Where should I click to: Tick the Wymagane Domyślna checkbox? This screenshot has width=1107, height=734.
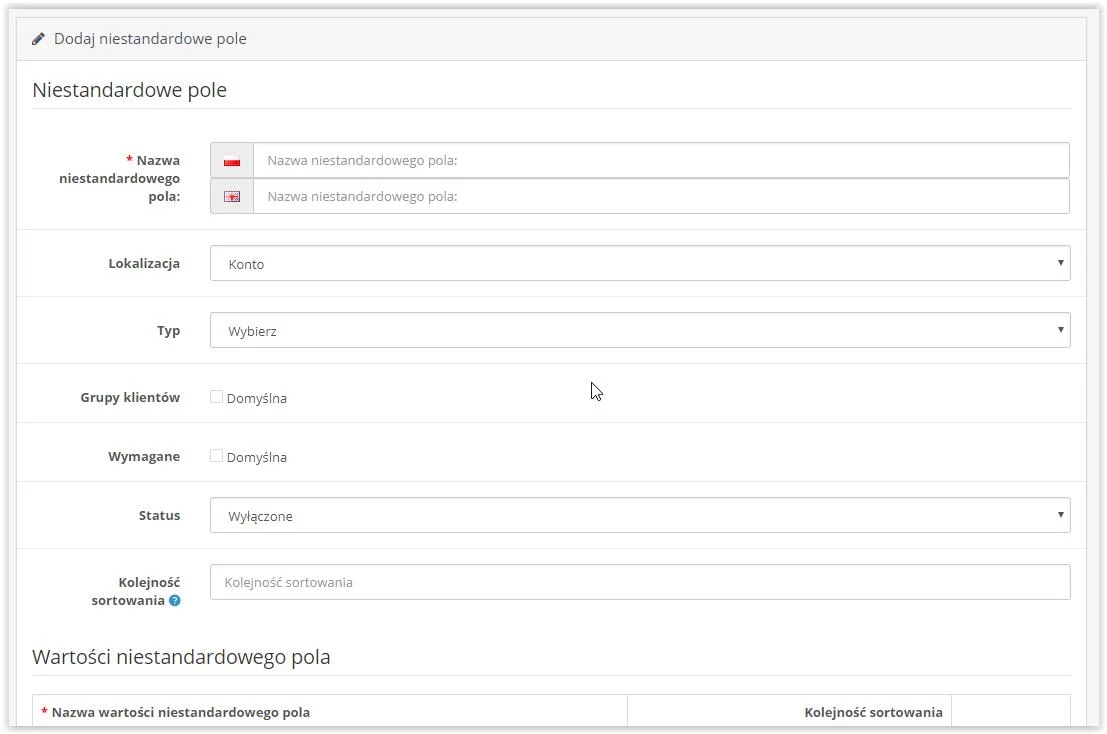click(216, 456)
